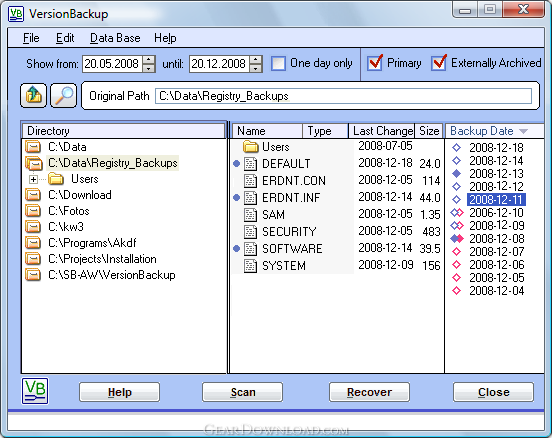
Task: Click the Scan button
Action: coord(243,392)
